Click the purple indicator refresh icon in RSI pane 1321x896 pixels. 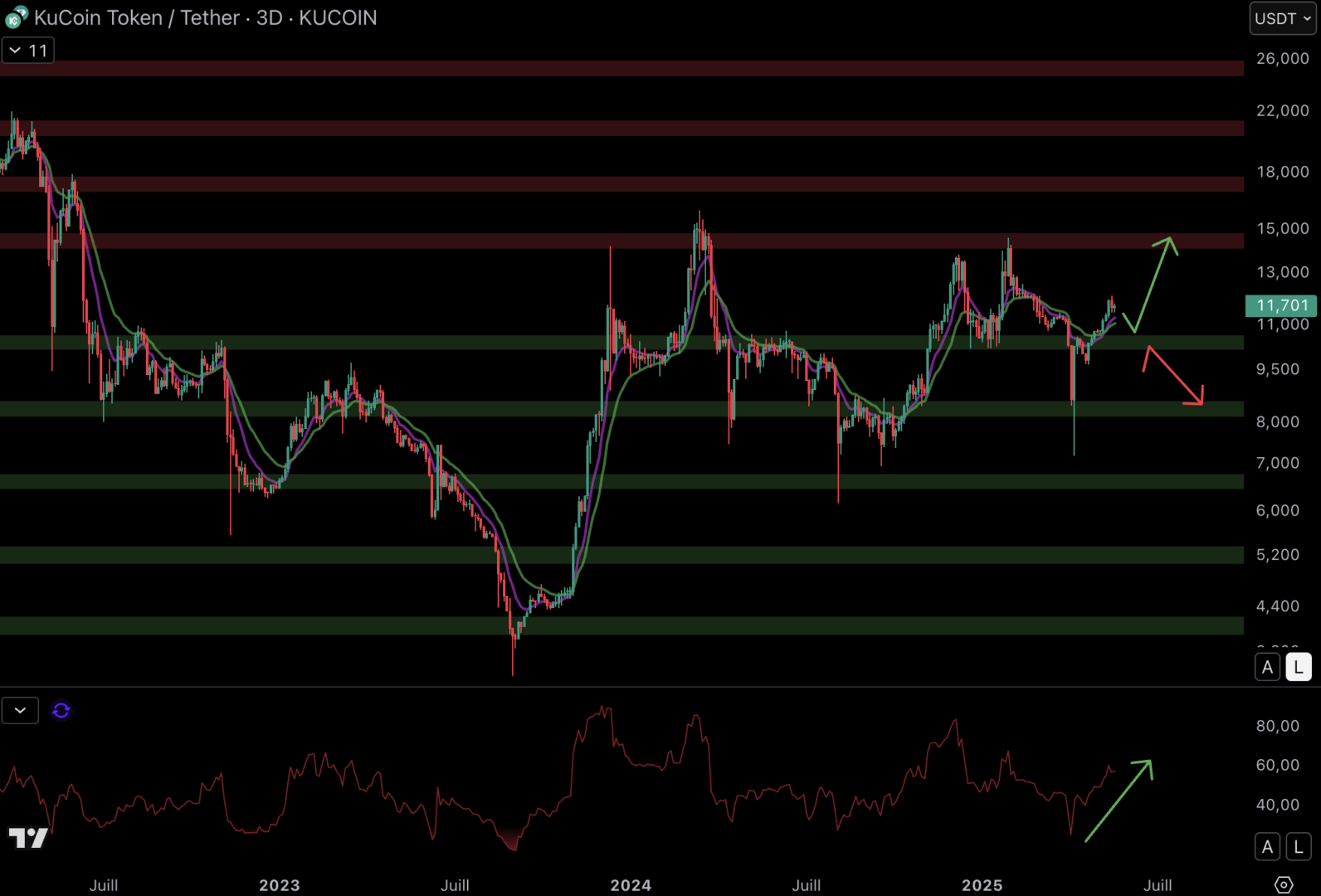pos(61,711)
